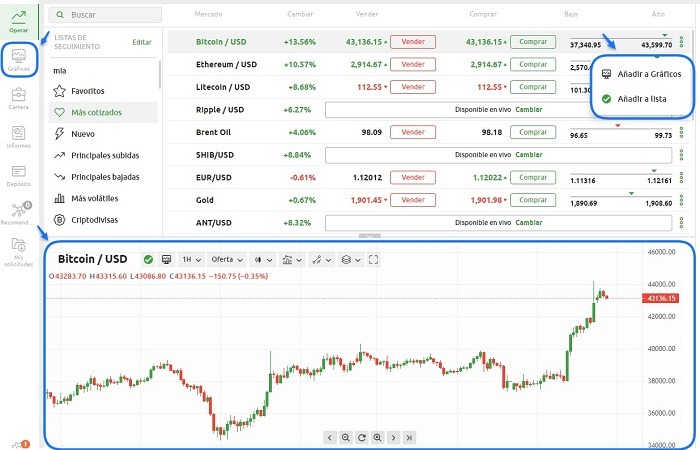The width and height of the screenshot is (700, 450).
Task: Open the layers dropdown in chart toolbar
Action: 350,259
